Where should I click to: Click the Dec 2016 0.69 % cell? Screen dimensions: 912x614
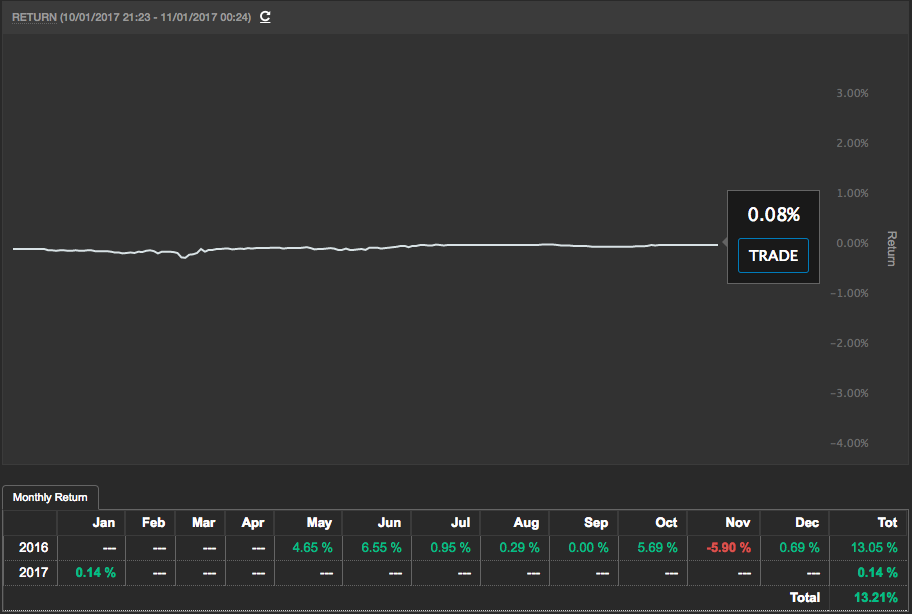pyautogui.click(x=798, y=548)
